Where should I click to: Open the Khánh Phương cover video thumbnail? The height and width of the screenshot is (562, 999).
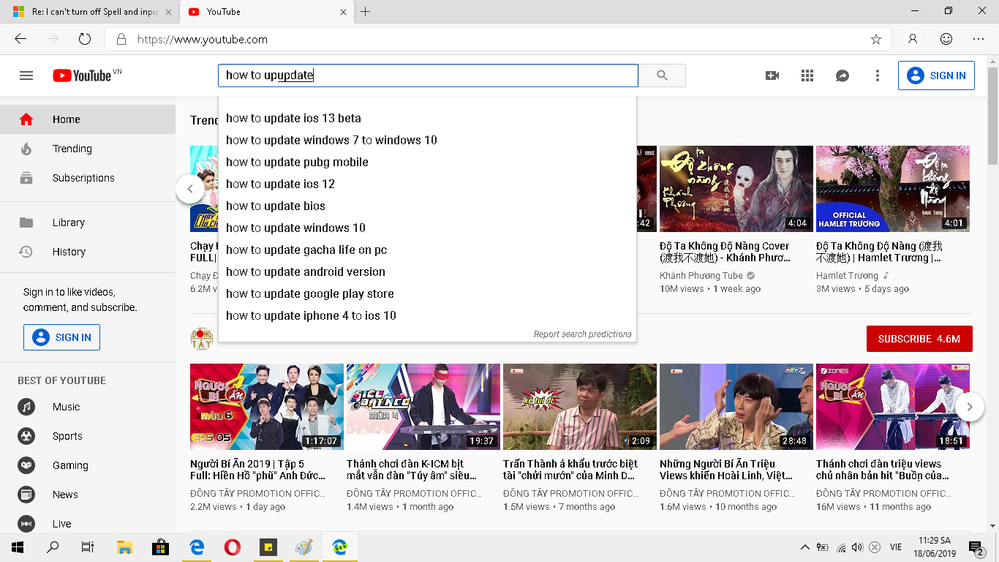click(x=736, y=189)
